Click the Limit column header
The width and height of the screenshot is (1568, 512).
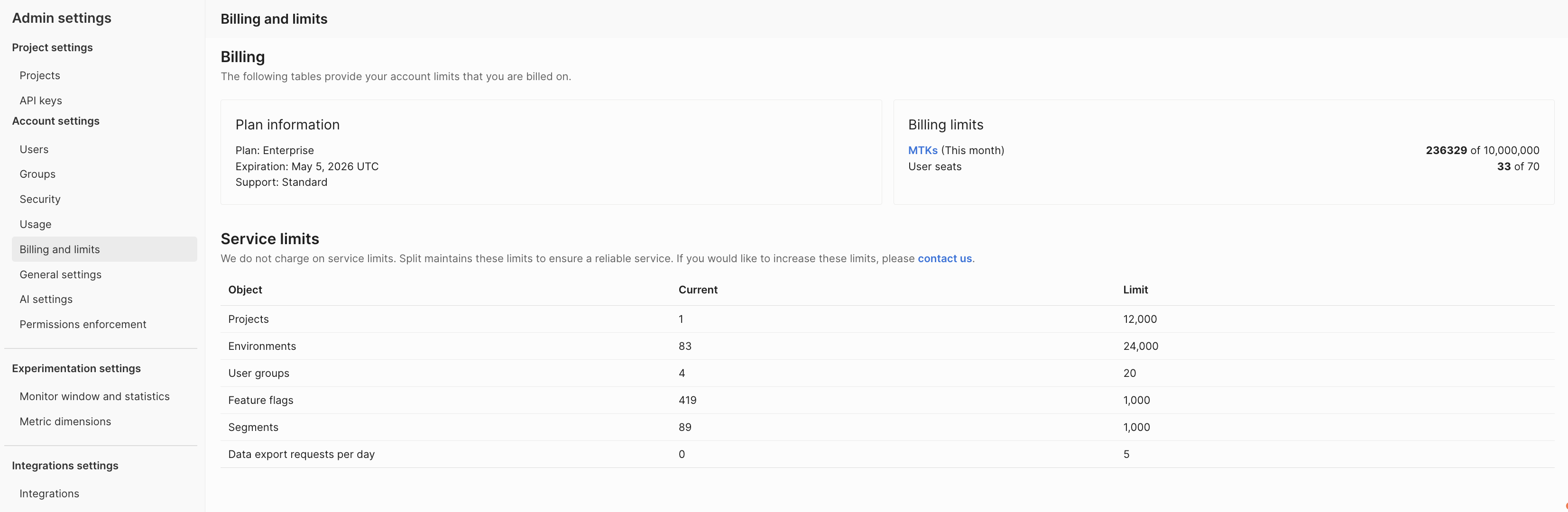point(1135,290)
